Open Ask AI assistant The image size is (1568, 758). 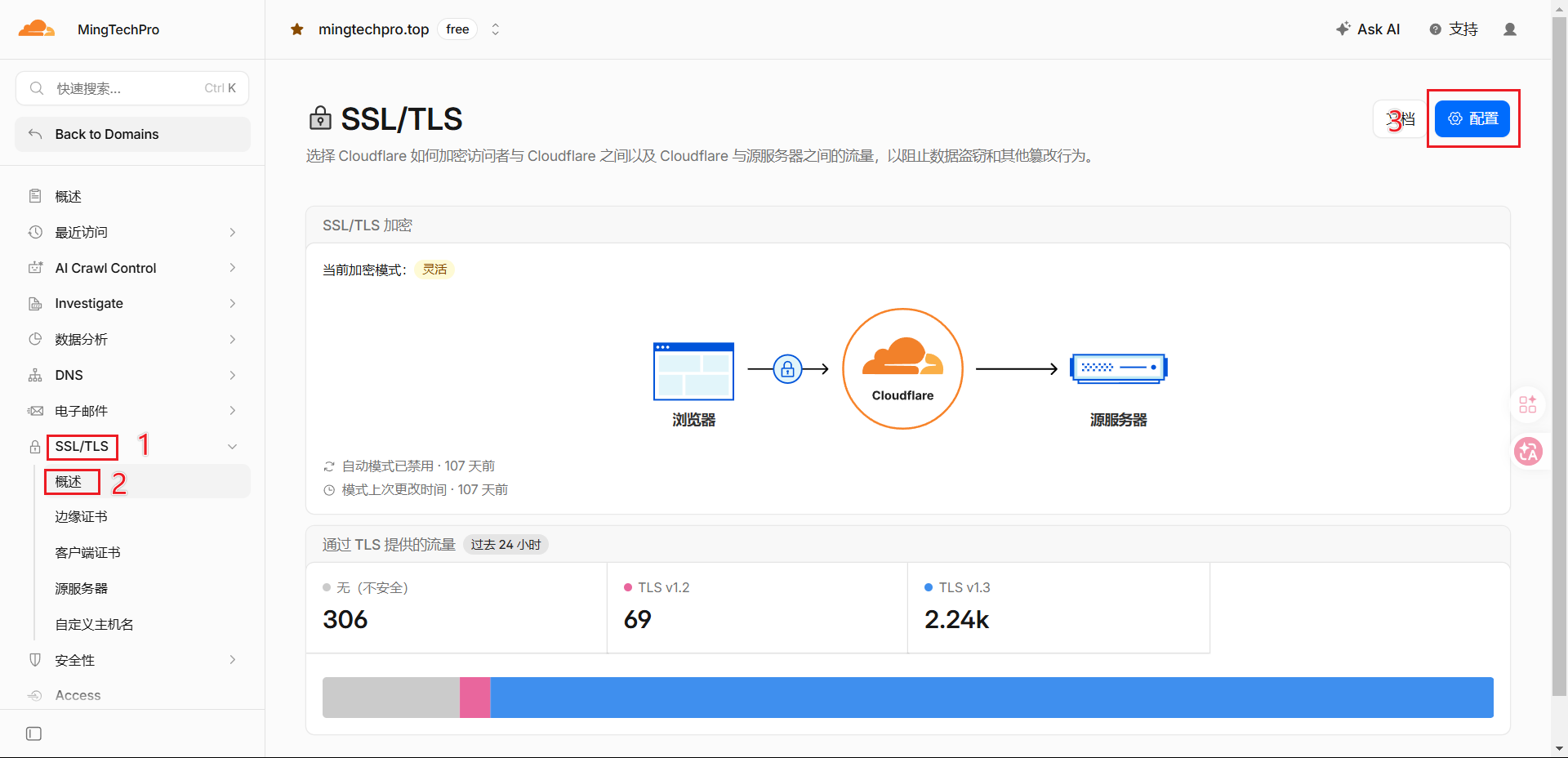tap(1368, 29)
